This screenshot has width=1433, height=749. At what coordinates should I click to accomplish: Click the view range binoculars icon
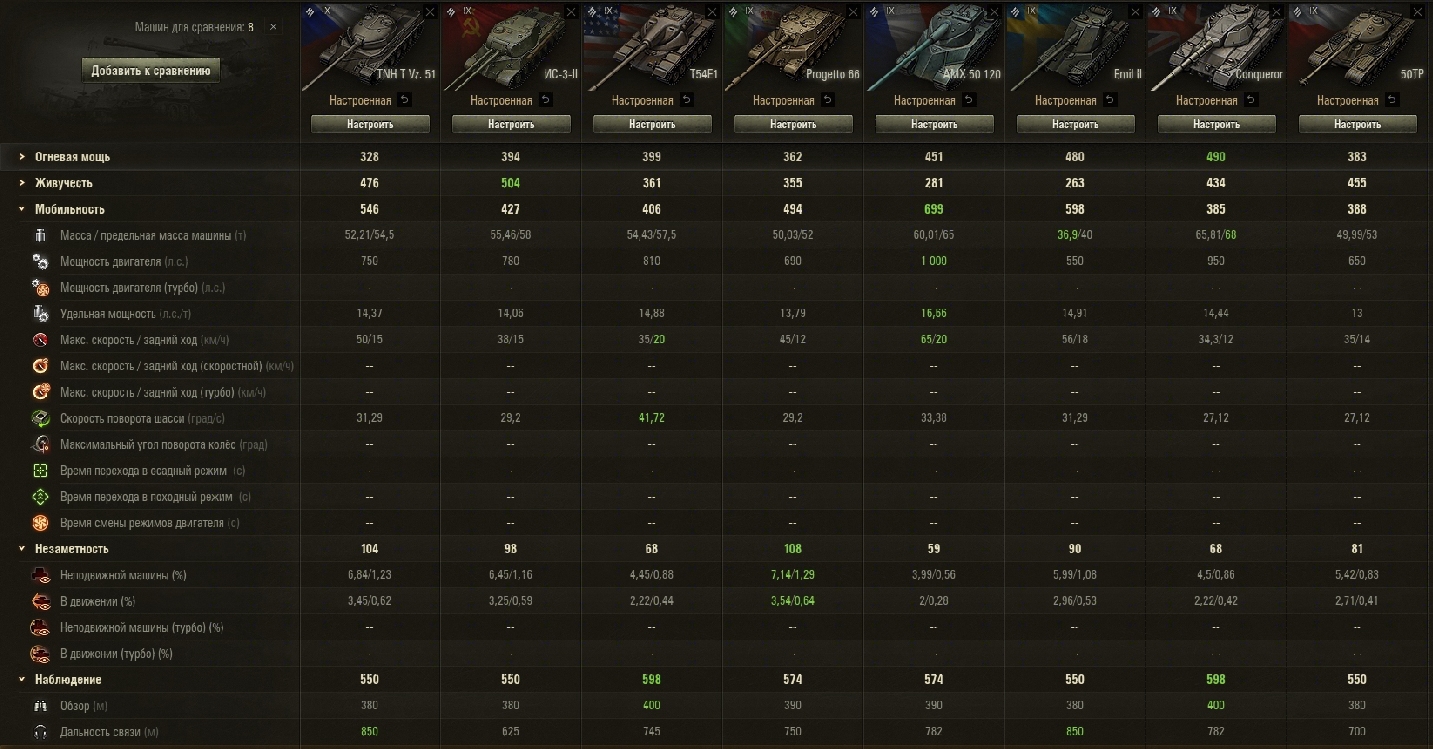click(x=40, y=706)
